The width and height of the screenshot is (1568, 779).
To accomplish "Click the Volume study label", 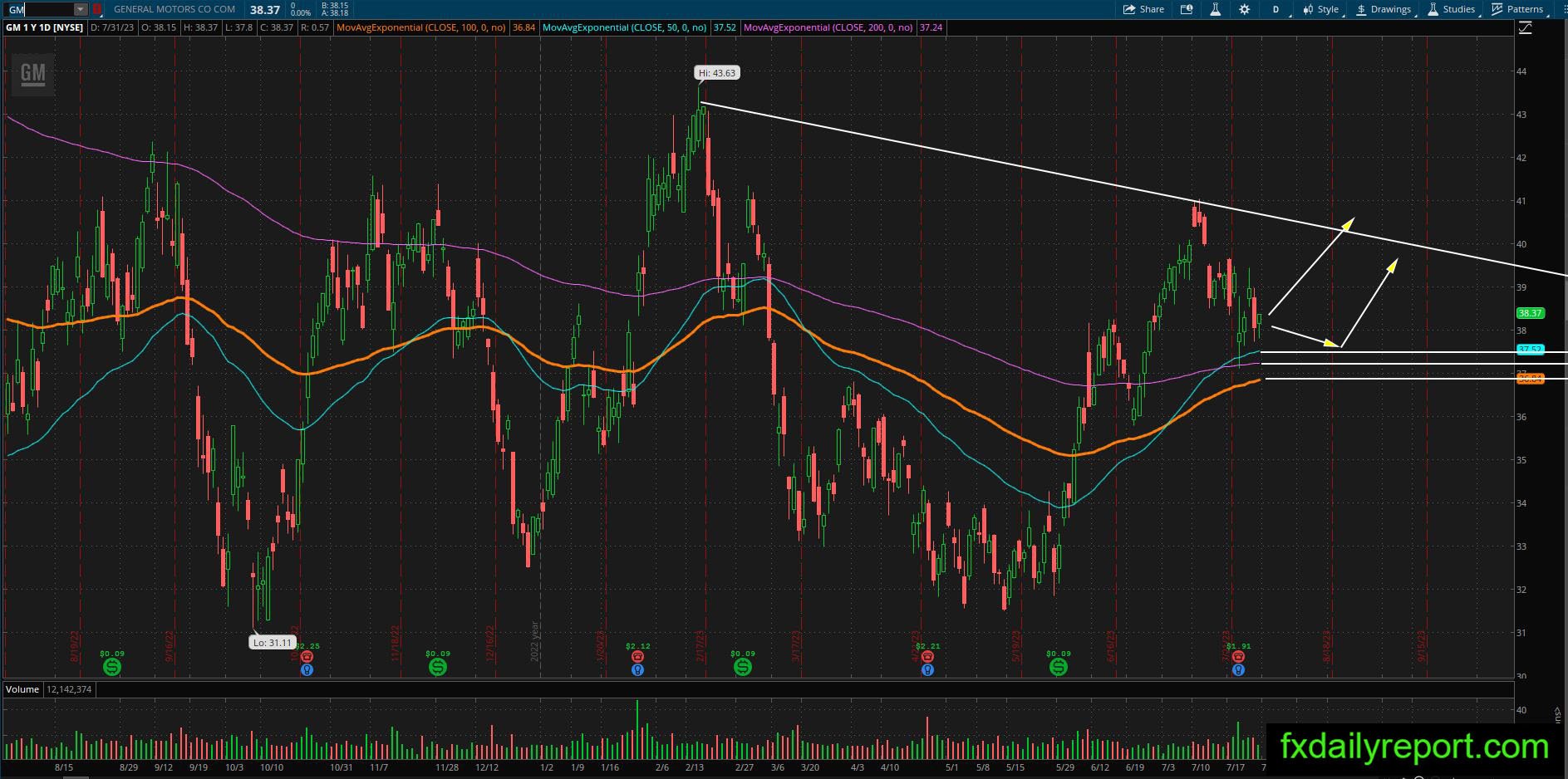I will click(x=22, y=689).
